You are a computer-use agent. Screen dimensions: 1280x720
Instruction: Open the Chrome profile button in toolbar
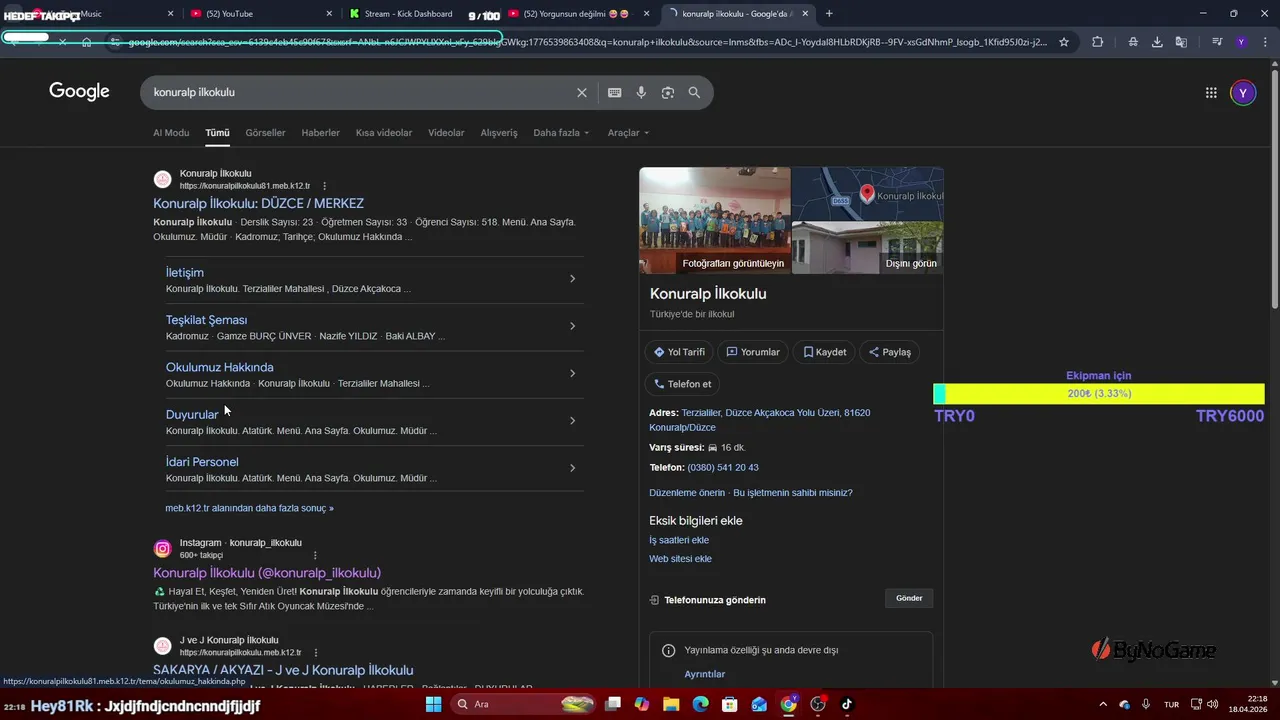pos(1241,42)
